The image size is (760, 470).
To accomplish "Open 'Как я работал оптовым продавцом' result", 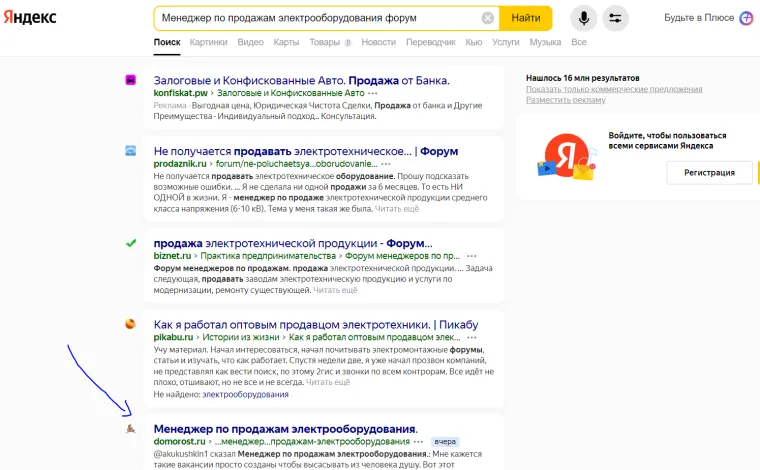I will tap(315, 324).
